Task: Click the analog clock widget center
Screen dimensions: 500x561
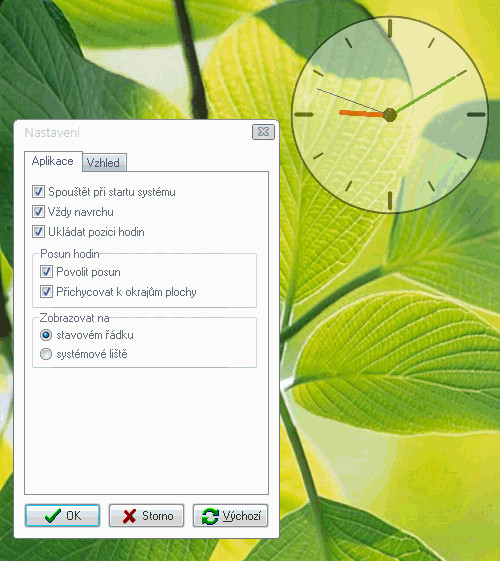Action: (x=390, y=115)
